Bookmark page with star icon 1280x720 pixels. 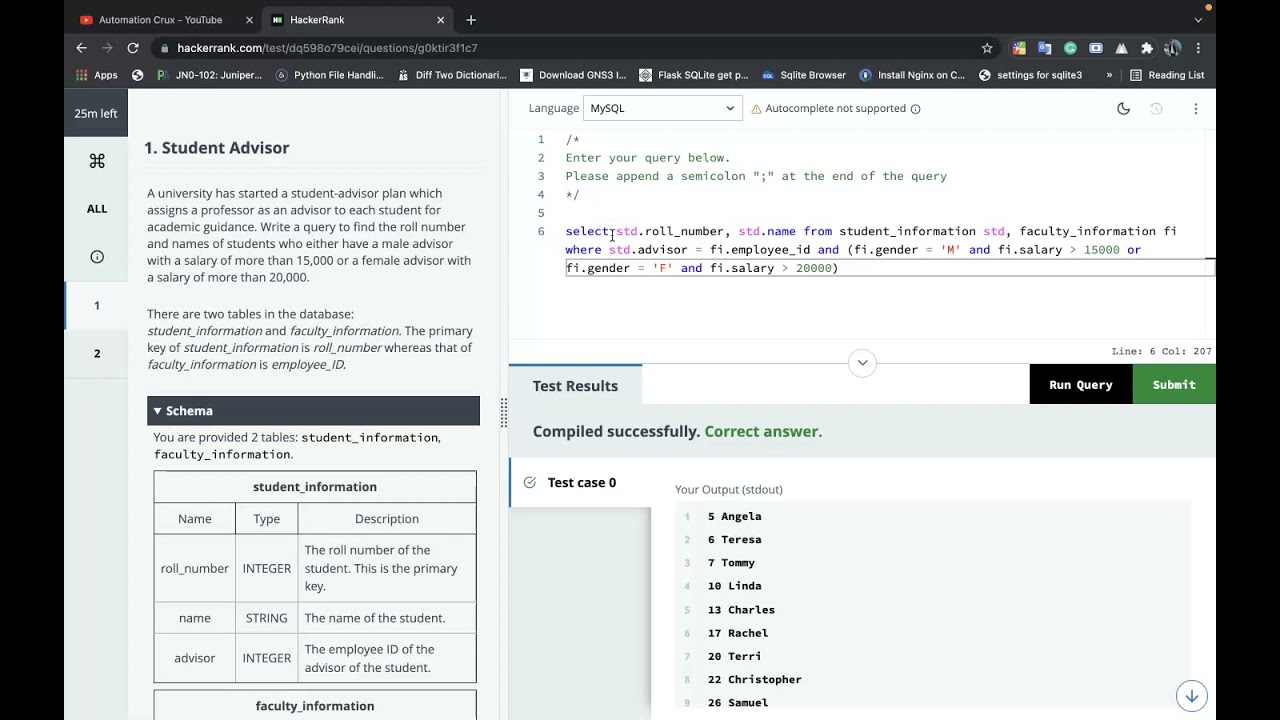coord(987,48)
